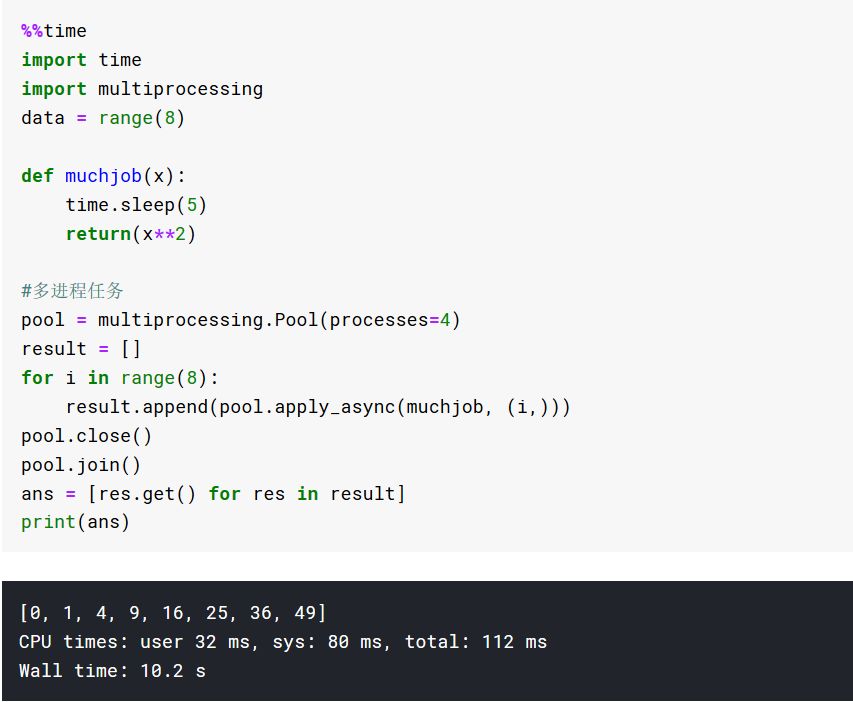This screenshot has width=853, height=702.
Task: Click the output list of squared numbers
Action: tap(172, 613)
